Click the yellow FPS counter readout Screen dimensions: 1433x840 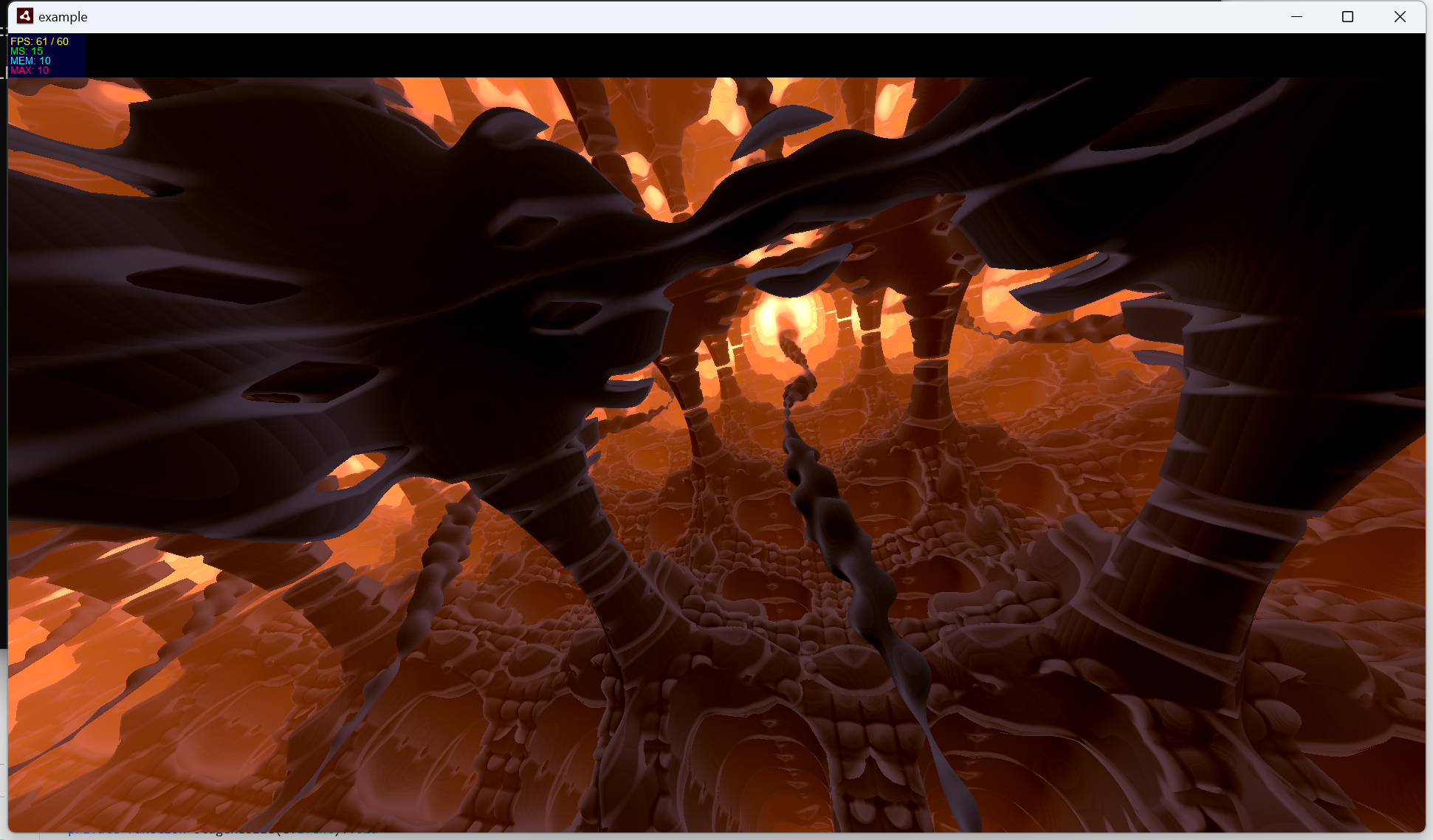pos(39,41)
